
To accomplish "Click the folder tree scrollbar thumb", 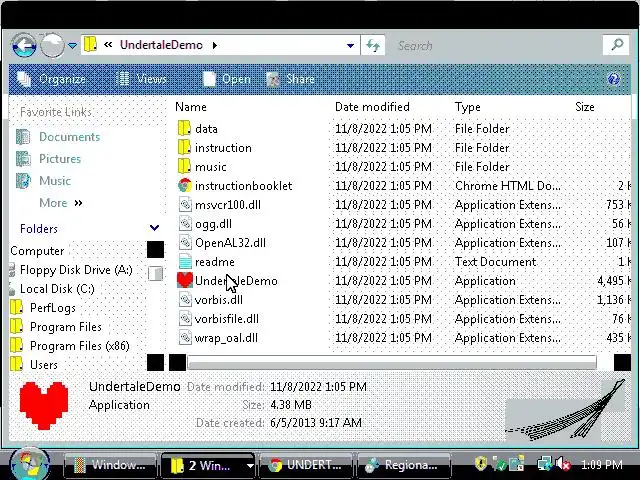I will pyautogui.click(x=155, y=273).
